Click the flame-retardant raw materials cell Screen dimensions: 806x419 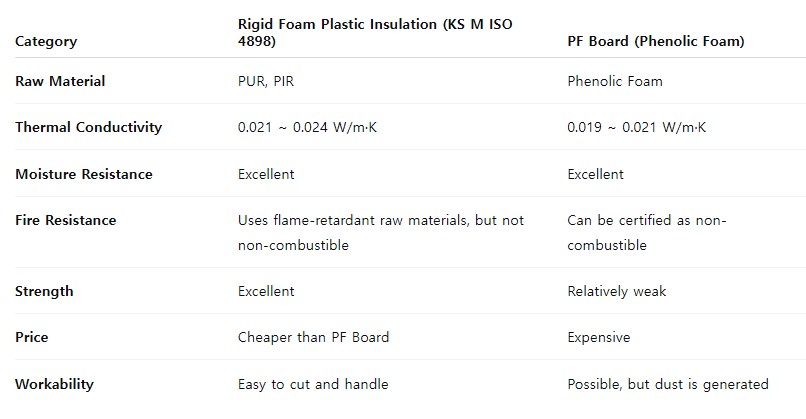(x=380, y=232)
